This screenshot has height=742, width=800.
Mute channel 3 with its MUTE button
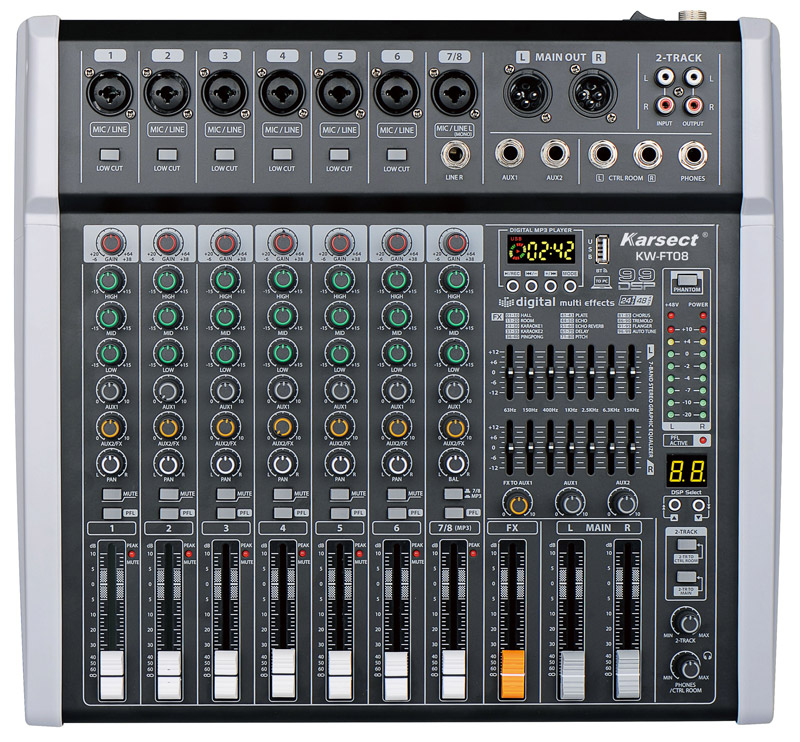(226, 494)
